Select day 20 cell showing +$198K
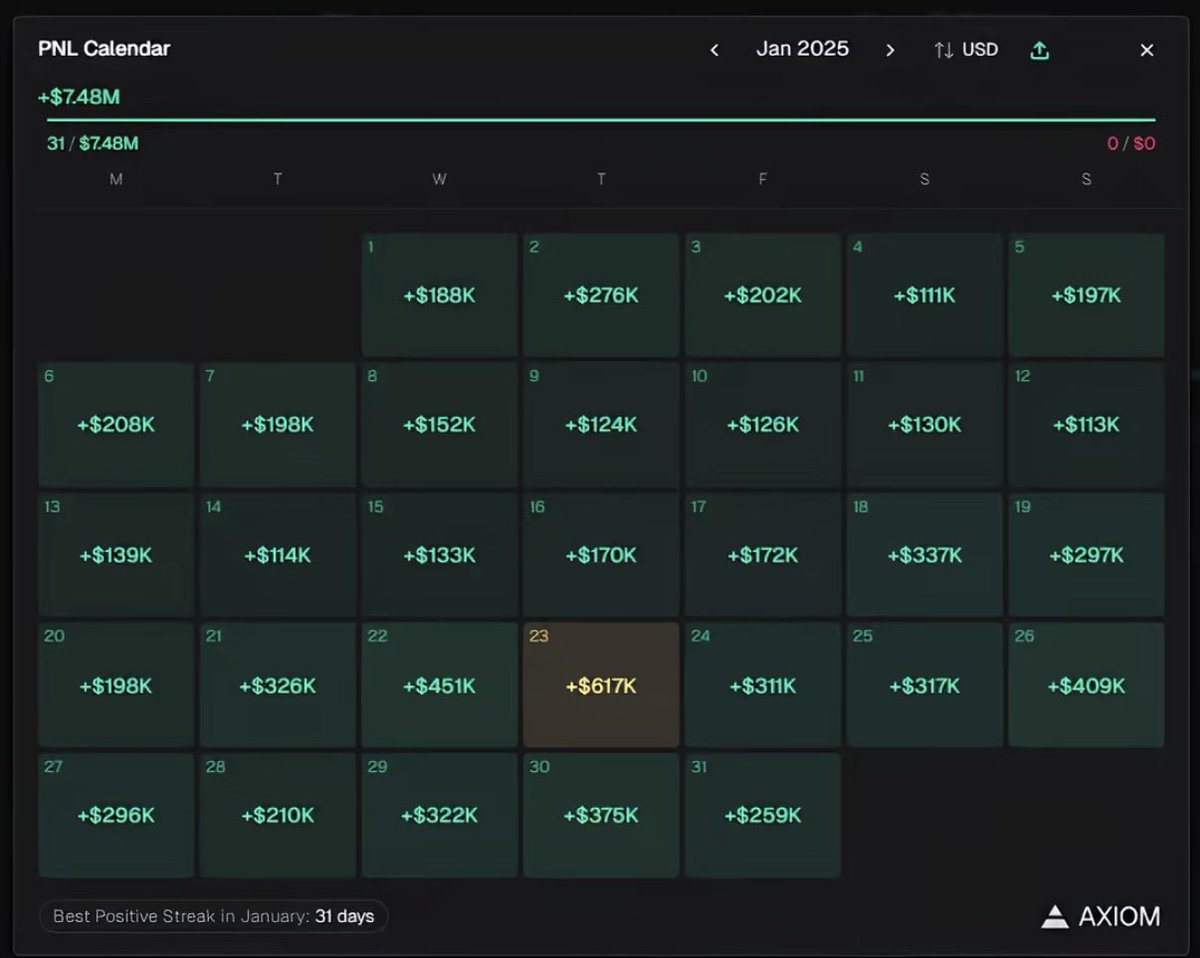This screenshot has height=958, width=1200. pyautogui.click(x=116, y=685)
